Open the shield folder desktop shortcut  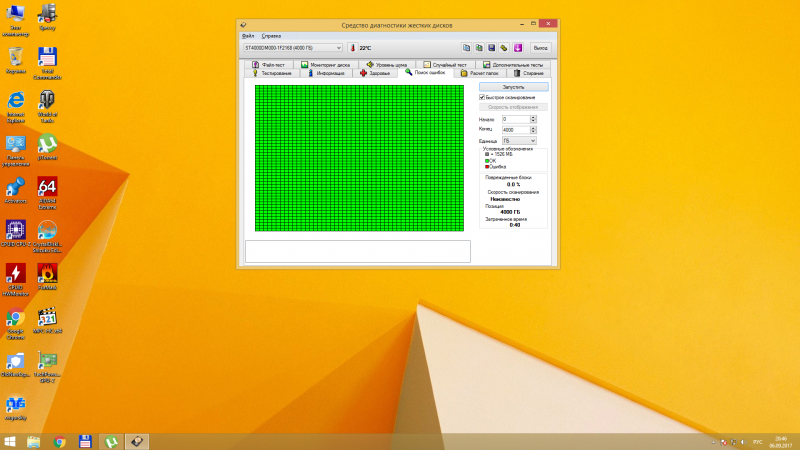tap(16, 364)
